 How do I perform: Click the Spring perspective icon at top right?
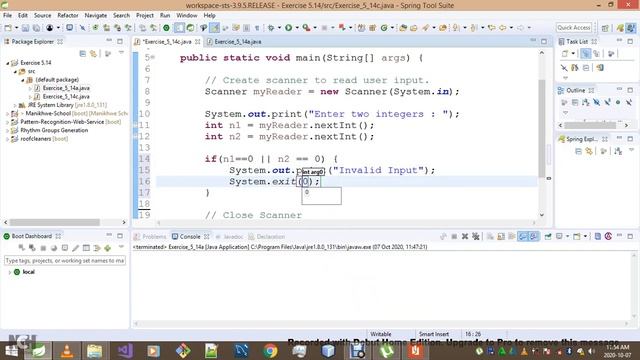click(620, 28)
